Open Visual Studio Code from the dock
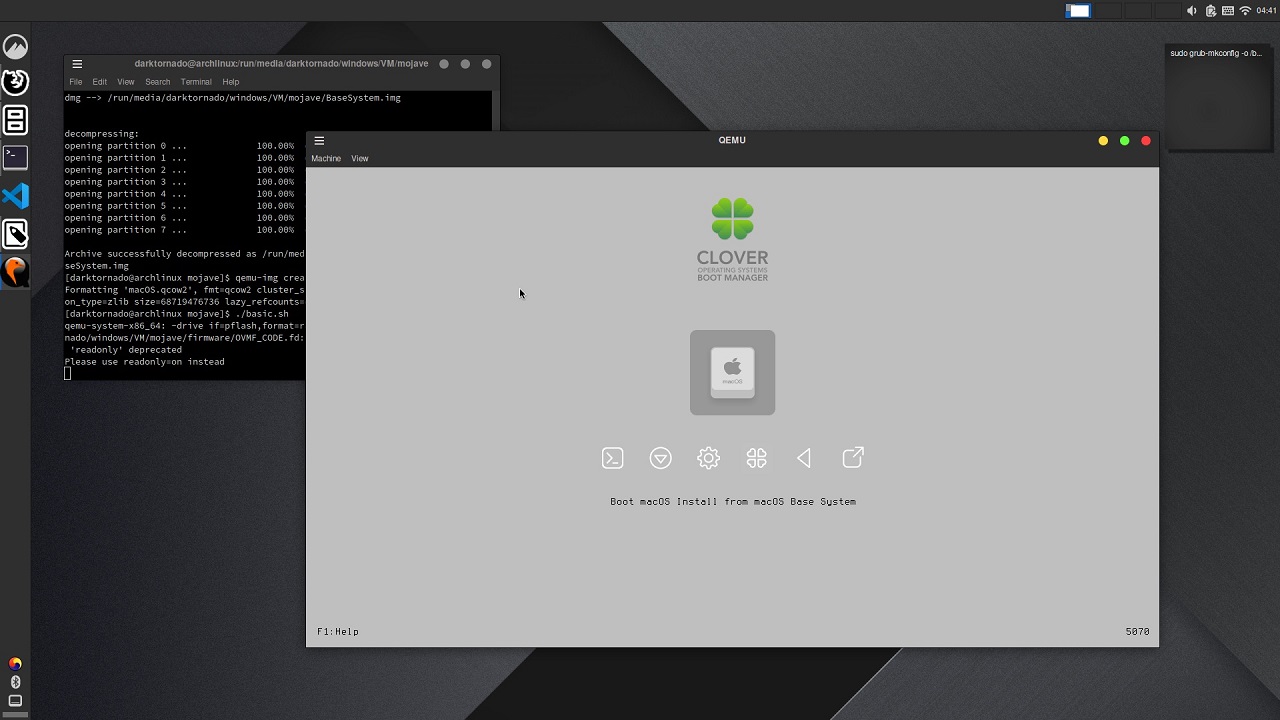Viewport: 1280px width, 720px height. coord(15,196)
